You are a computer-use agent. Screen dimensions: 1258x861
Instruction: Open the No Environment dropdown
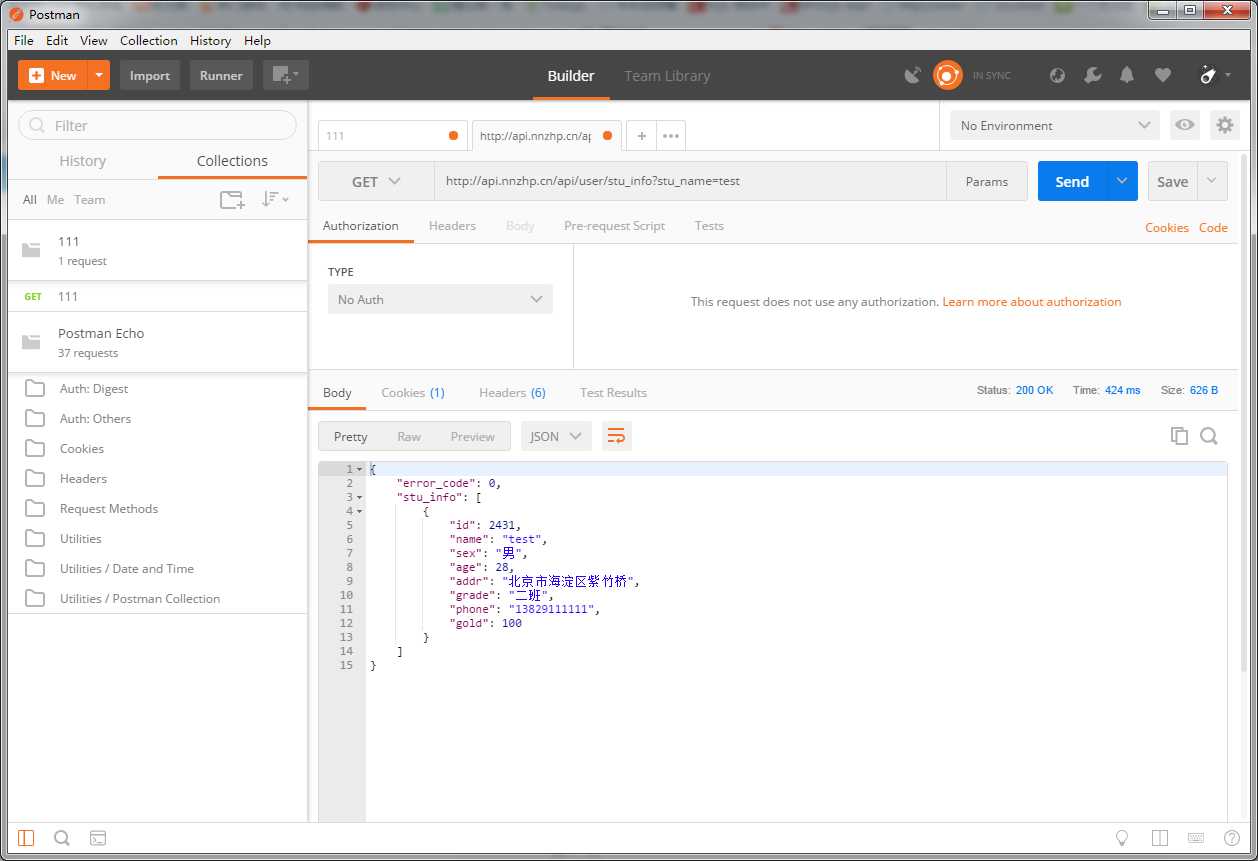click(x=1055, y=125)
